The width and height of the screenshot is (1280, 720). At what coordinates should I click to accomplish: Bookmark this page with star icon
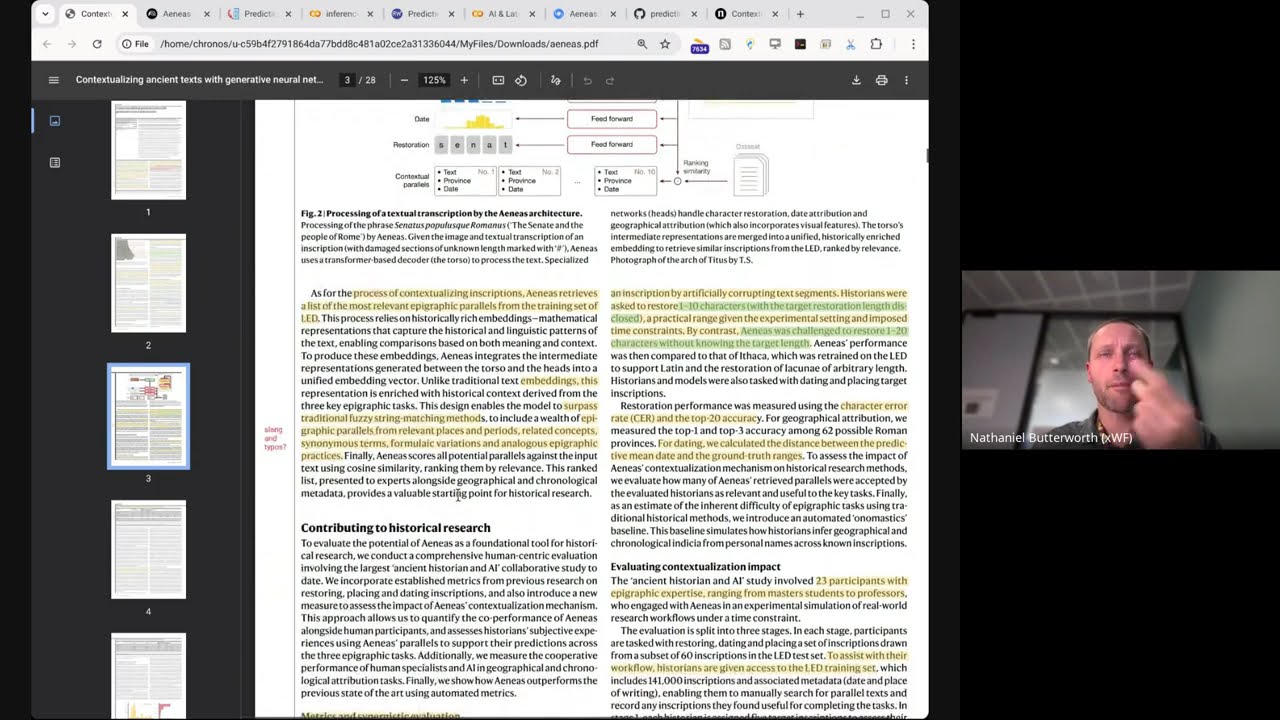665,44
